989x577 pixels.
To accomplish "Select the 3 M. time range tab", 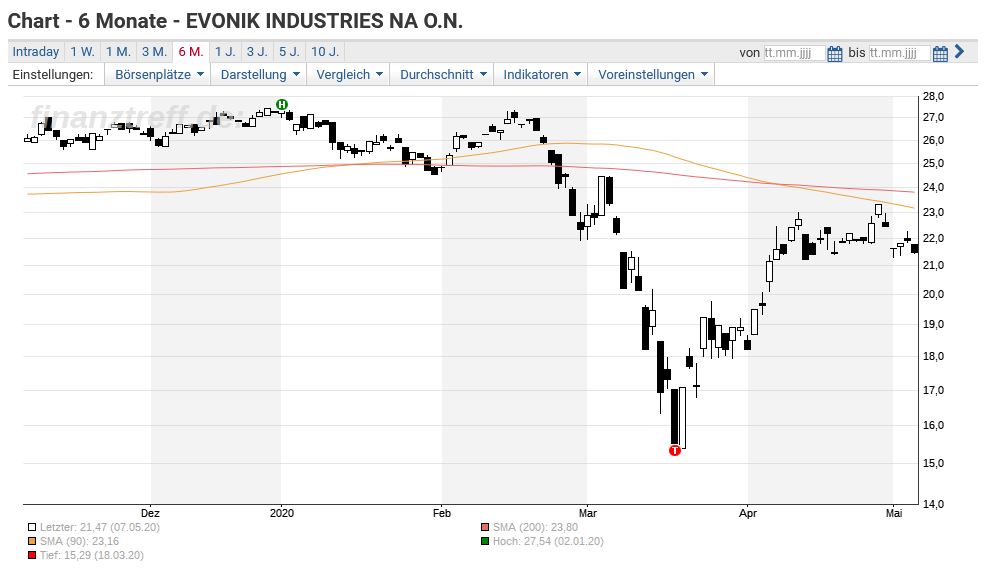I will click(154, 52).
